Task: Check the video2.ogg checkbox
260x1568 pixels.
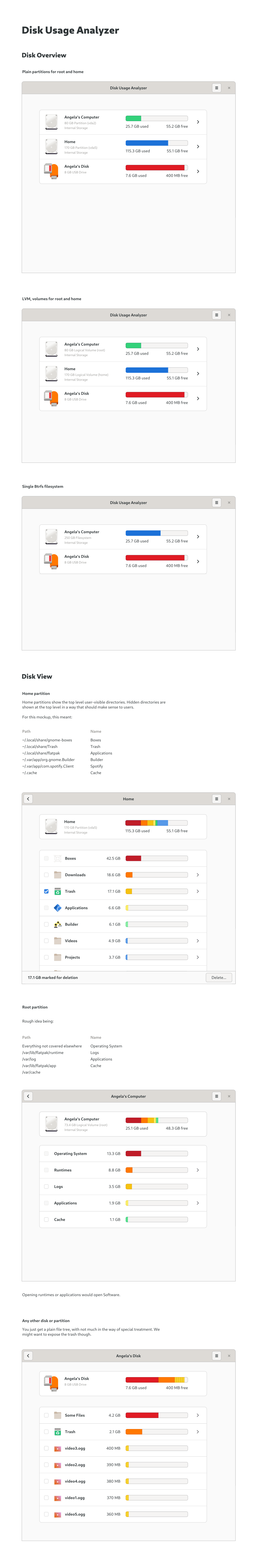Action: pyautogui.click(x=47, y=1464)
